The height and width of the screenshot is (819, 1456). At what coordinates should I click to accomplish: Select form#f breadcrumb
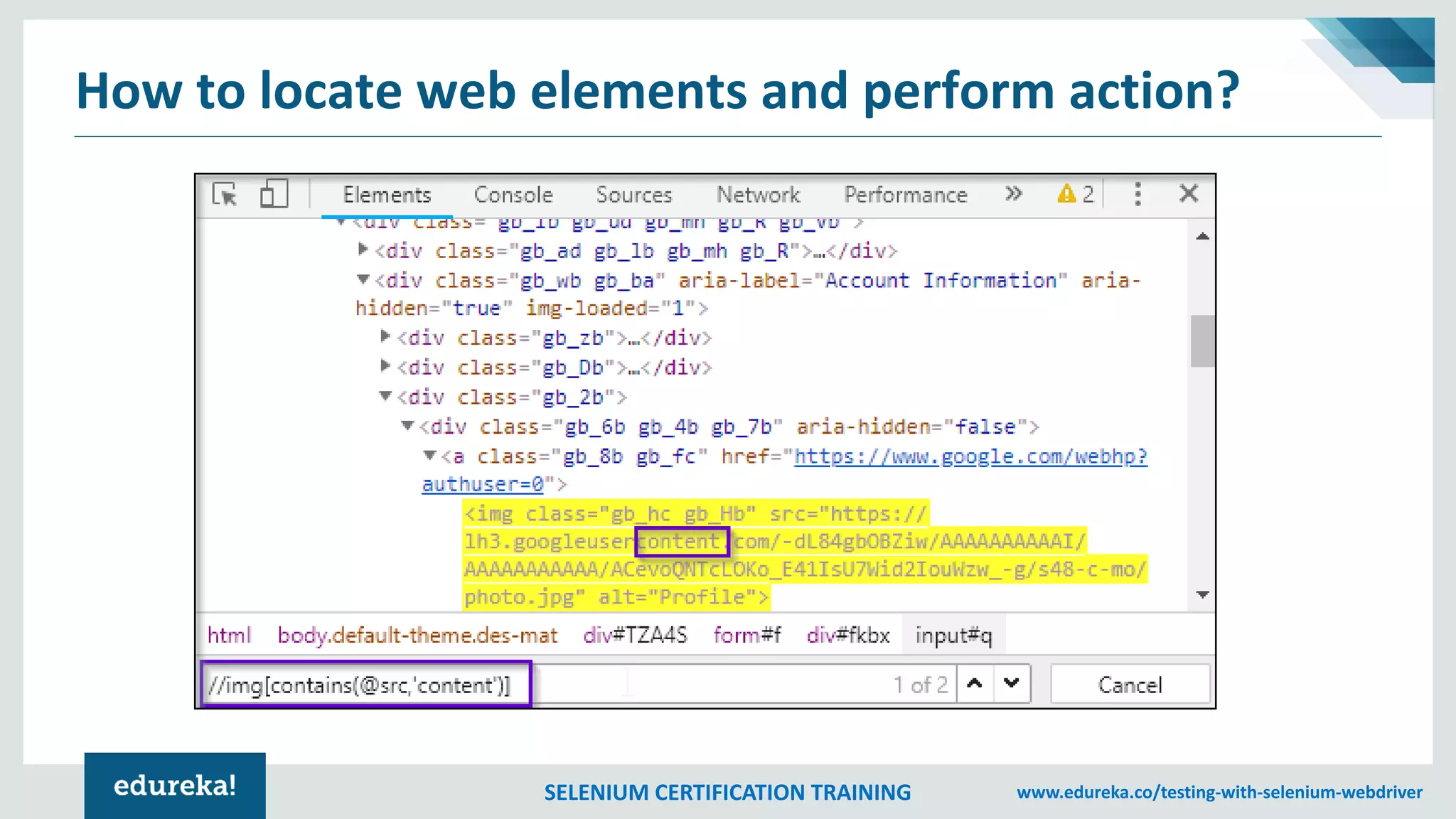[x=747, y=635]
